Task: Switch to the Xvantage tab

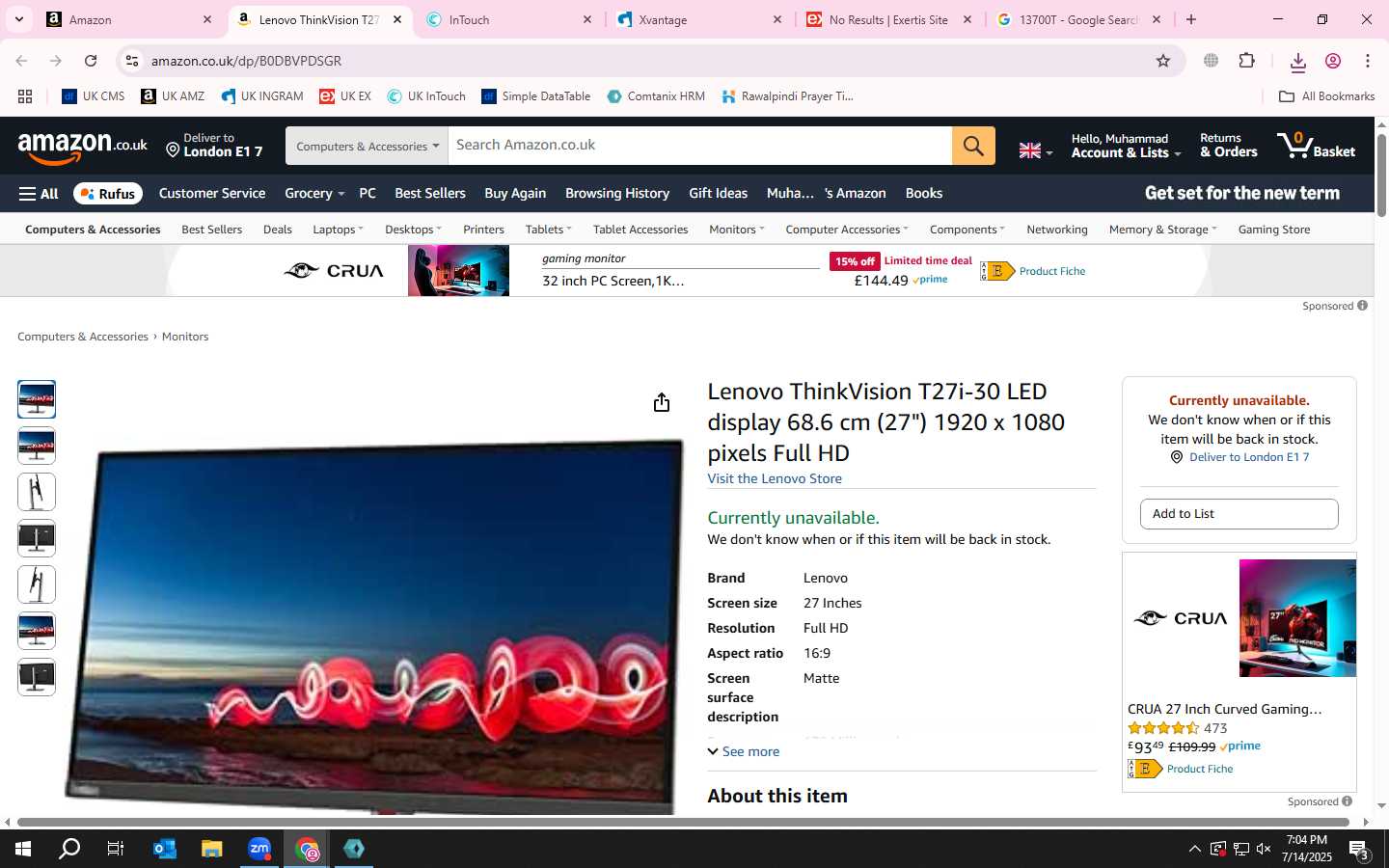Action: coord(701,19)
